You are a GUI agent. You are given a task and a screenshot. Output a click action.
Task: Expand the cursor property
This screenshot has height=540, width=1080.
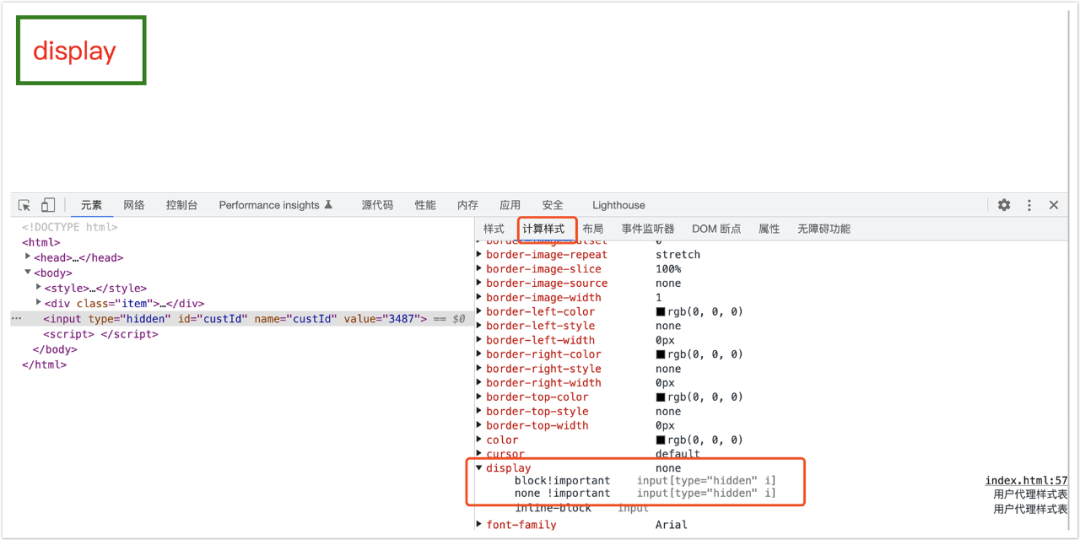click(x=479, y=454)
